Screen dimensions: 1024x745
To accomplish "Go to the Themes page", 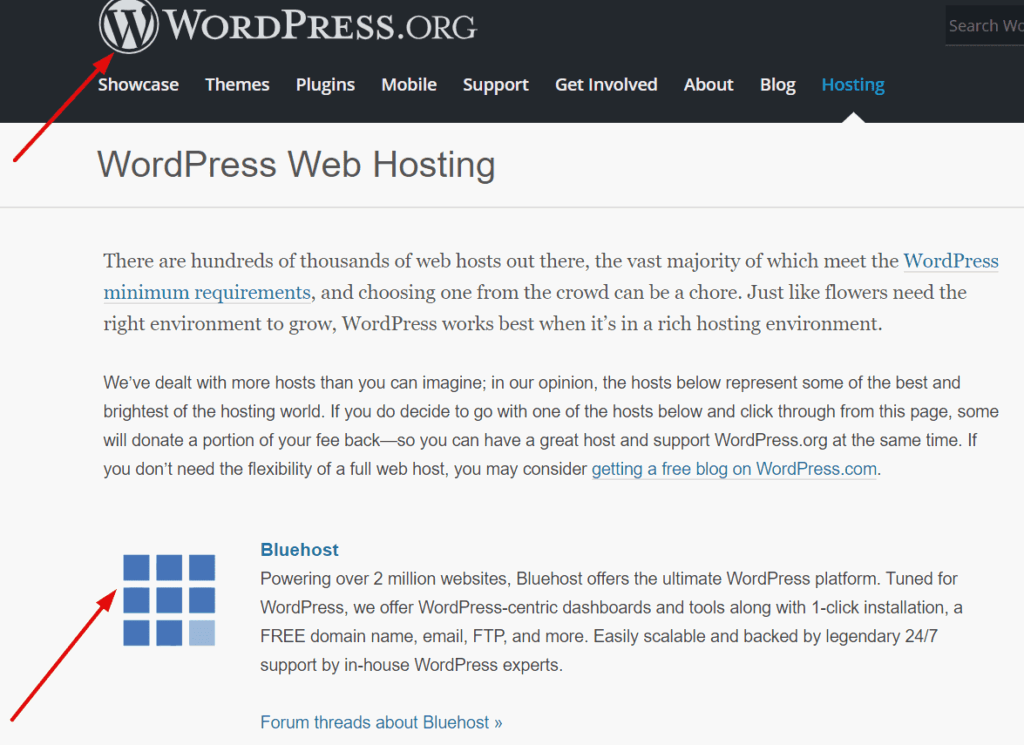I will (x=237, y=85).
